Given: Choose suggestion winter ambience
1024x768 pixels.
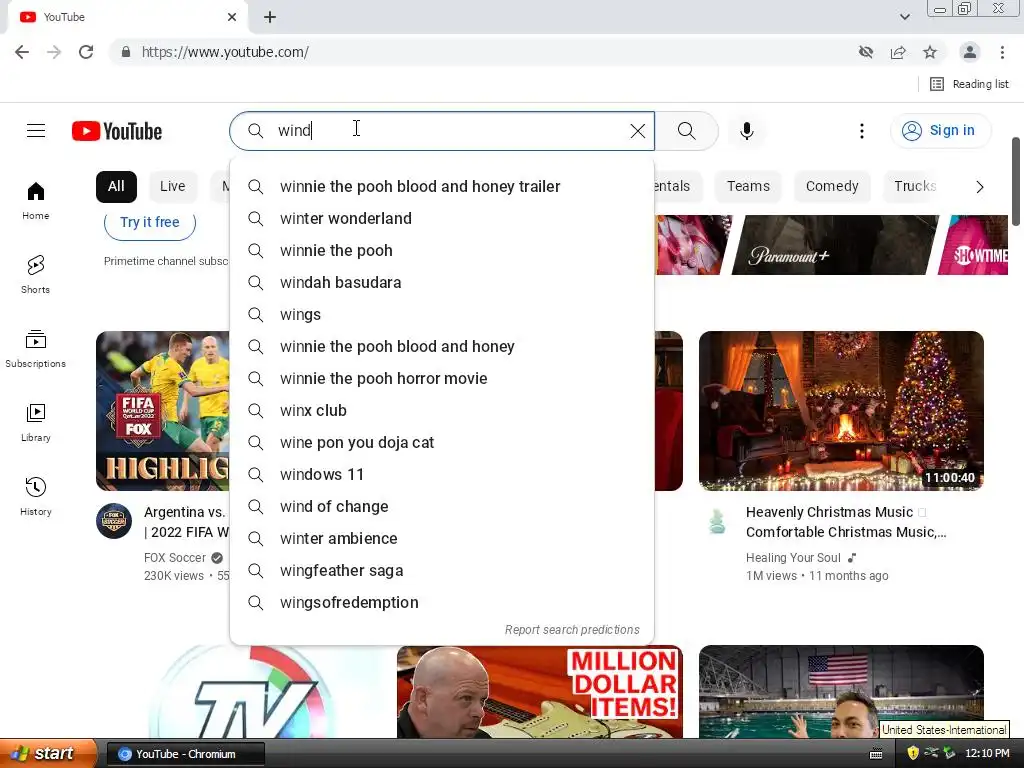Looking at the screenshot, I should pyautogui.click(x=442, y=539).
